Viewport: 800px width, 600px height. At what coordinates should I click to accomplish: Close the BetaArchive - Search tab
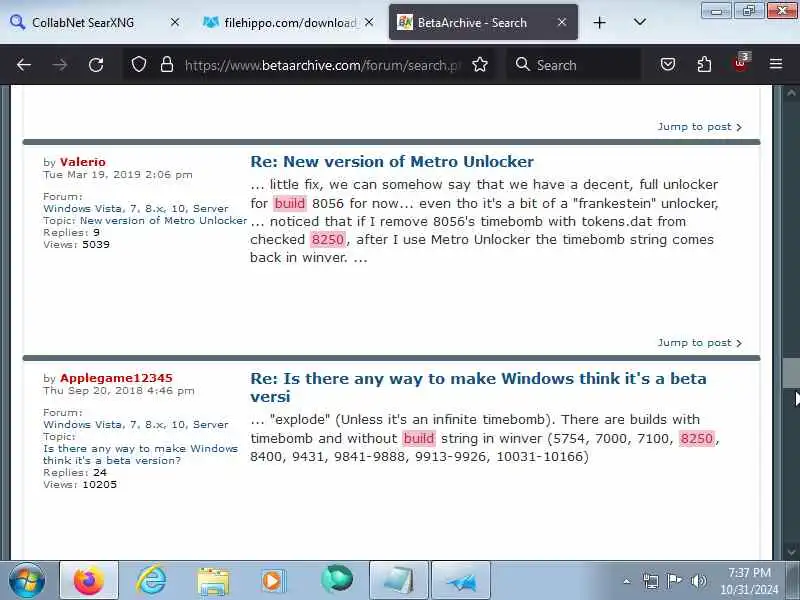click(x=562, y=22)
